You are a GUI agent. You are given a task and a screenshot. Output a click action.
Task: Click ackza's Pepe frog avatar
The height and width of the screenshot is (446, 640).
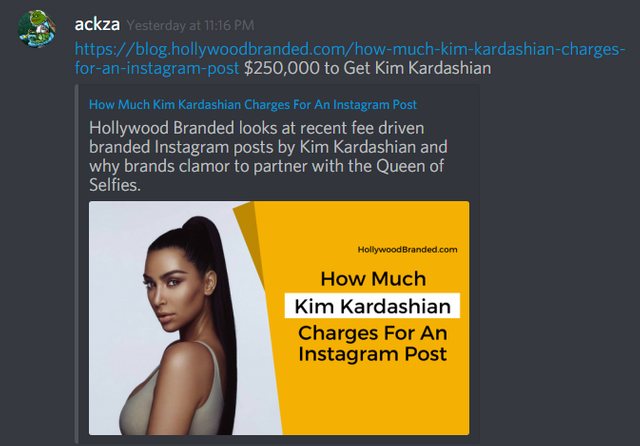pyautogui.click(x=37, y=29)
